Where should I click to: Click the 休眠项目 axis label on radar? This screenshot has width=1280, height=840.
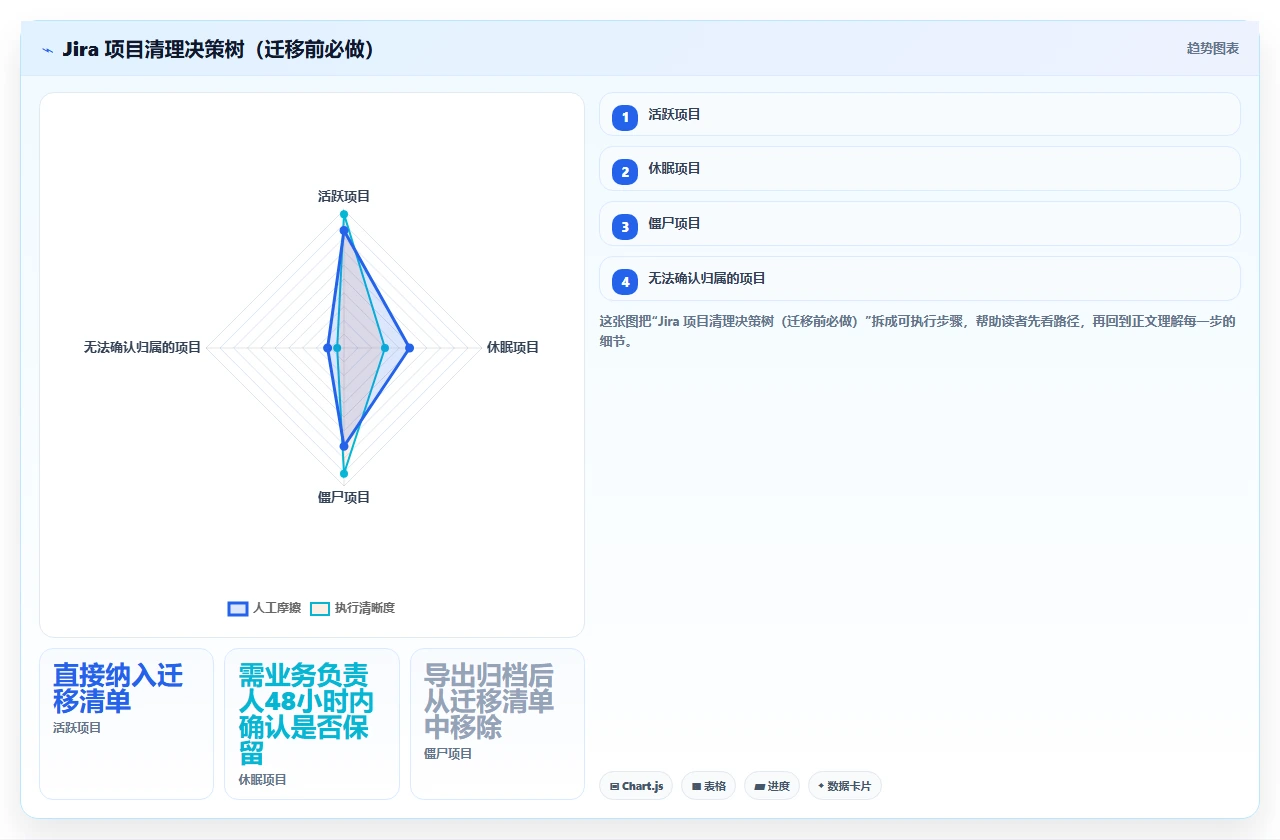pos(513,347)
